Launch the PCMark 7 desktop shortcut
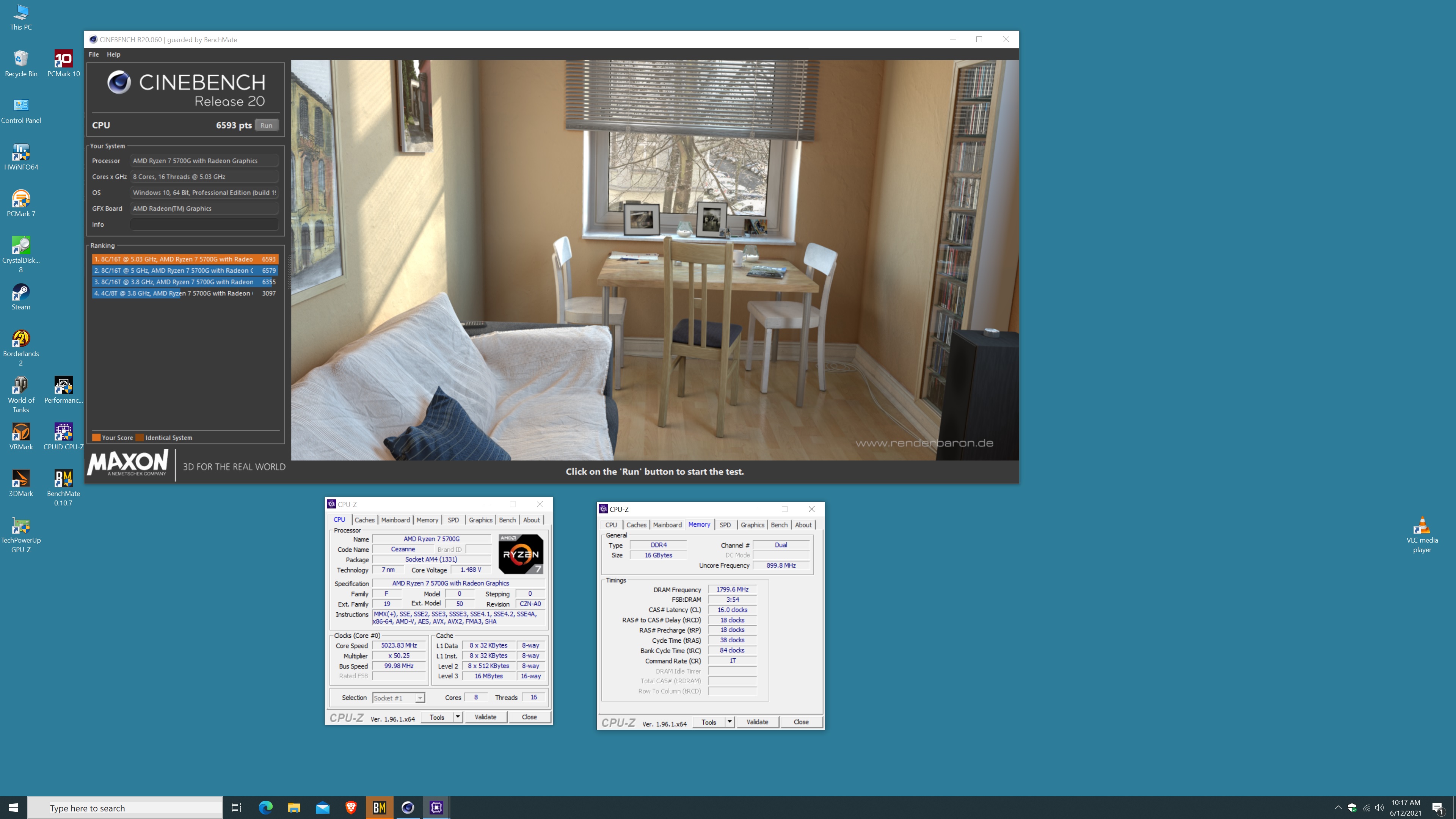The height and width of the screenshot is (819, 1456). 21,204
